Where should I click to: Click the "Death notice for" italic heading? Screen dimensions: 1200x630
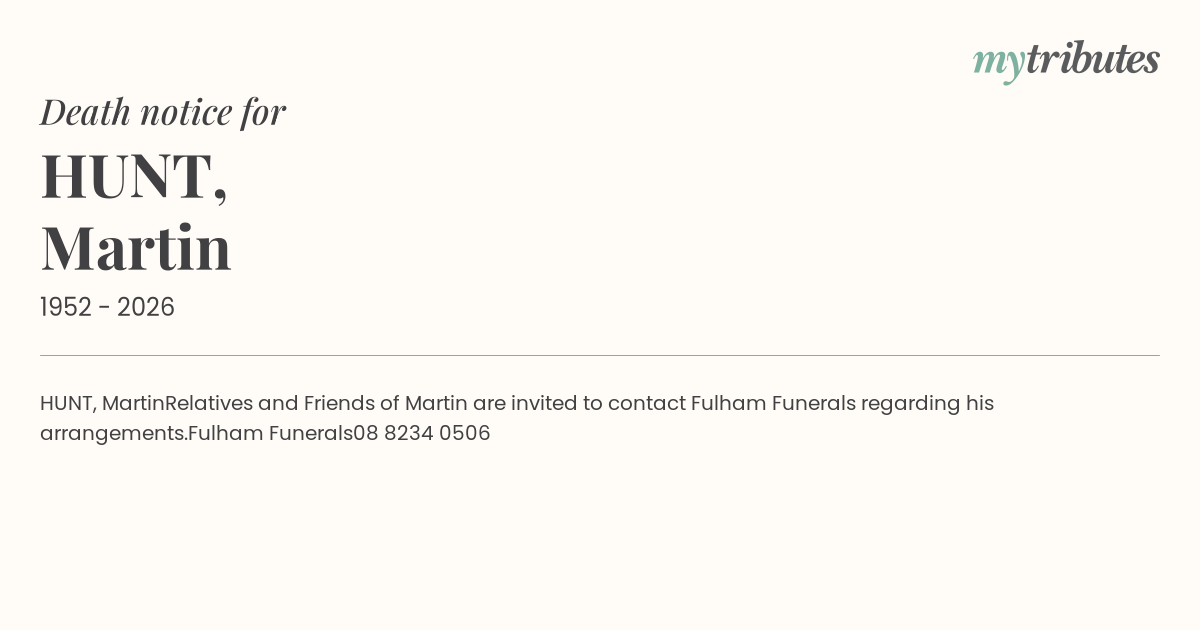pyautogui.click(x=163, y=112)
